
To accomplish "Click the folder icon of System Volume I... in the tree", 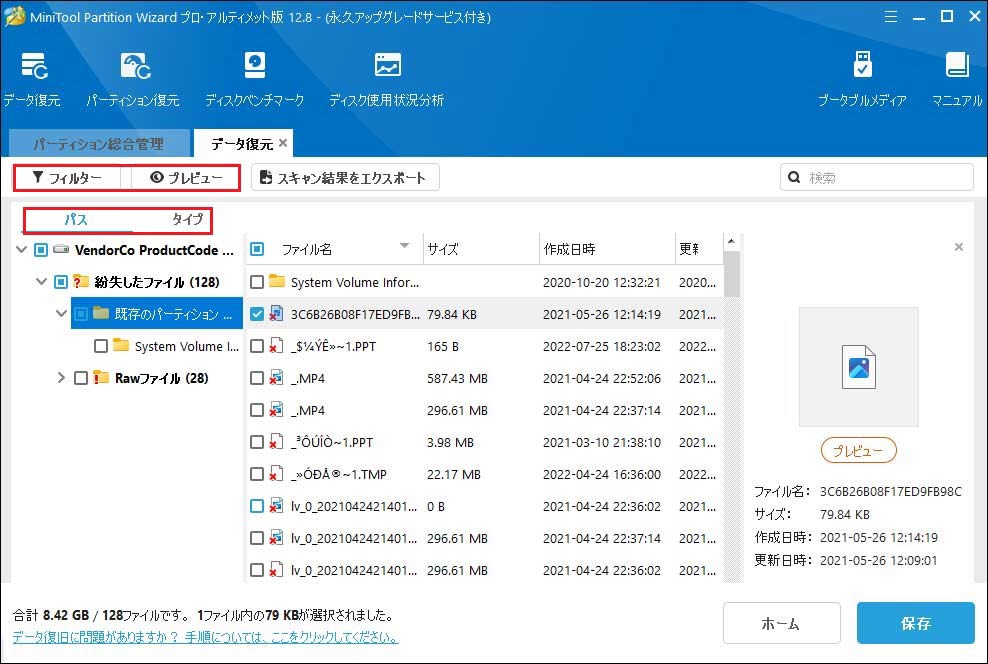I will (x=121, y=345).
